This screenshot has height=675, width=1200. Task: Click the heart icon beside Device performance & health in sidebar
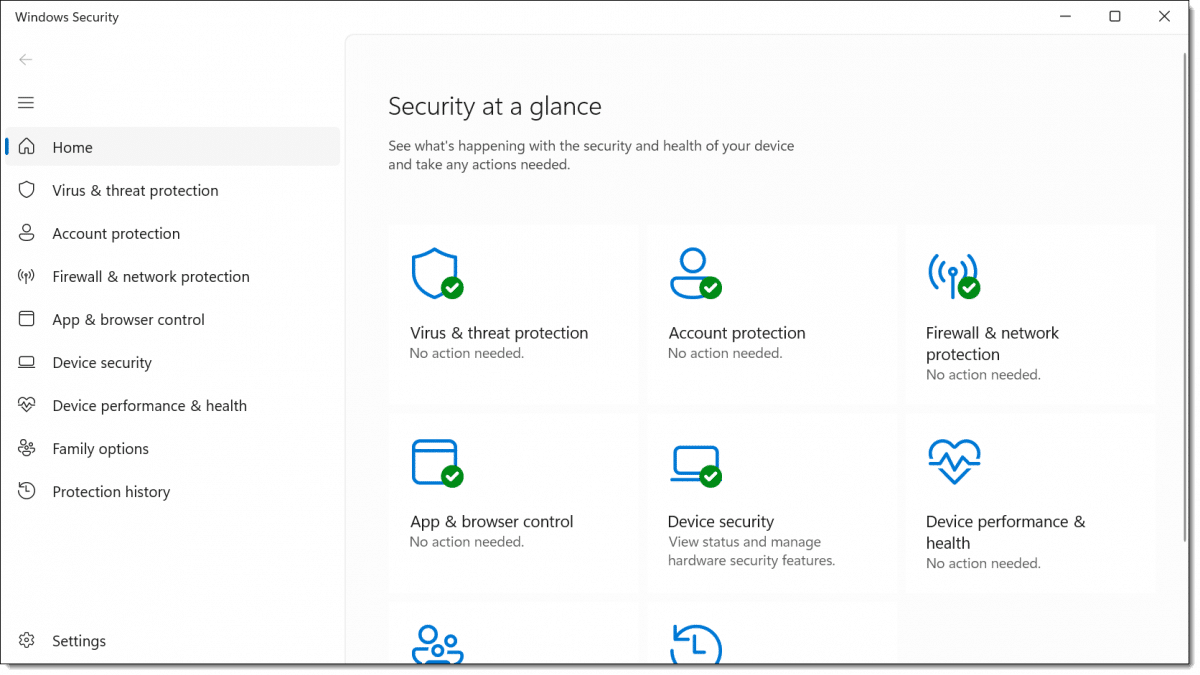tap(27, 405)
